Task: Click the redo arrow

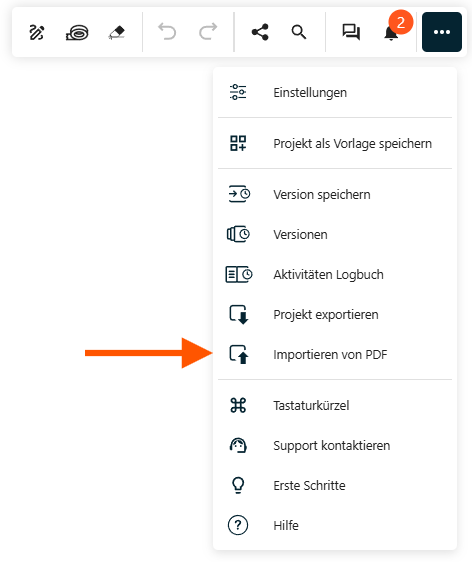Action: [208, 32]
